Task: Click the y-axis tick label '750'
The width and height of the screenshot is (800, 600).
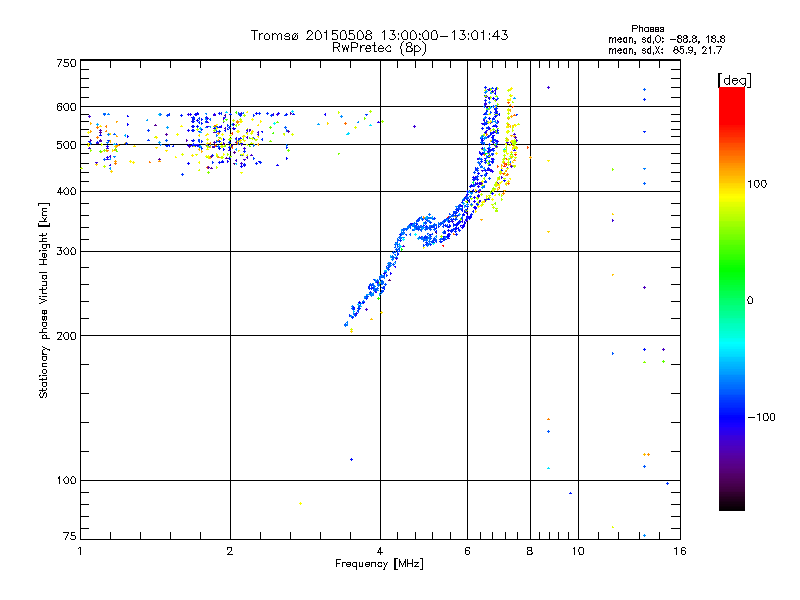Action: click(x=66, y=63)
